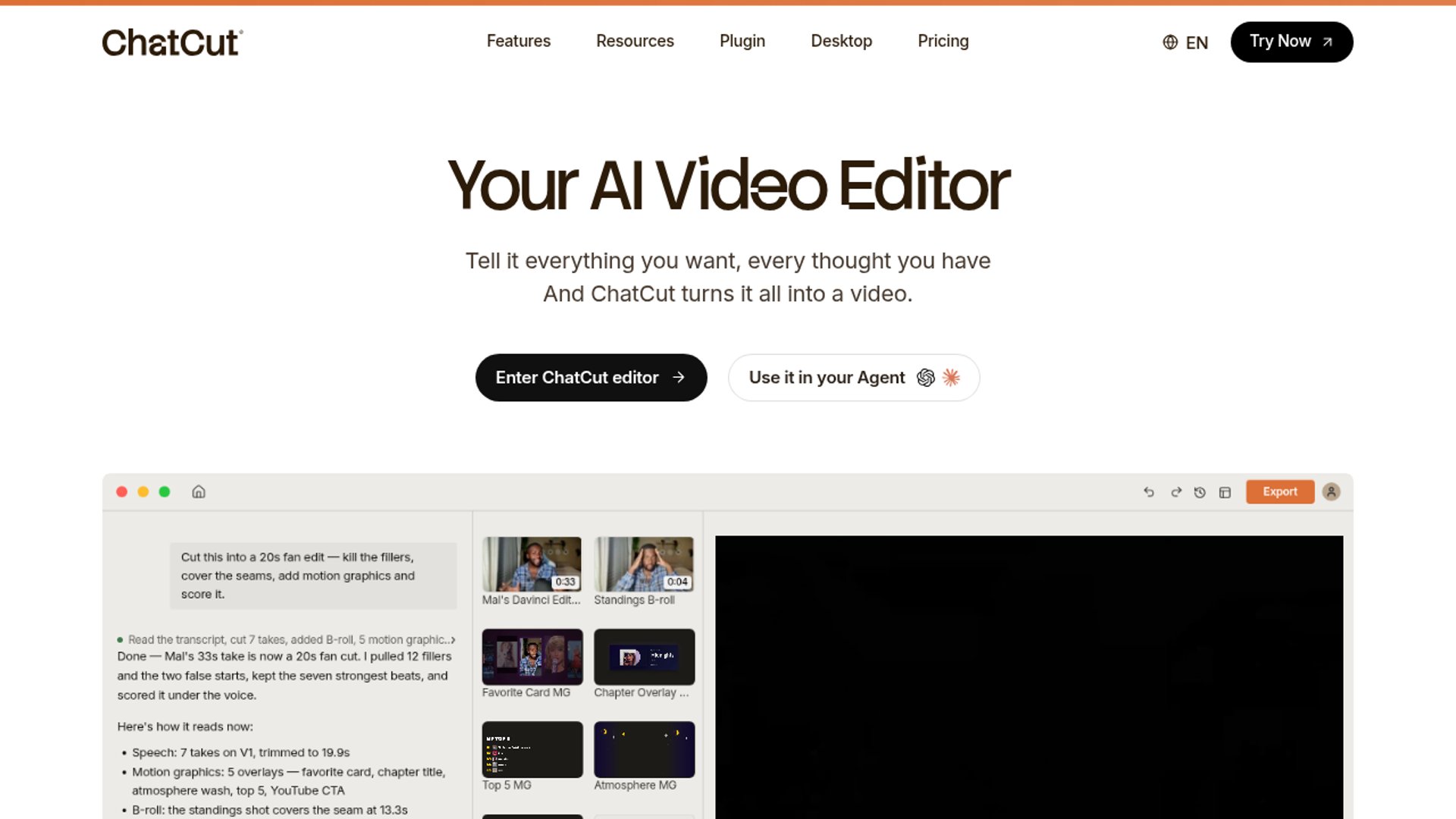The image size is (1456, 819).
Task: Select the Atmosphere MG thumbnail
Action: click(644, 749)
